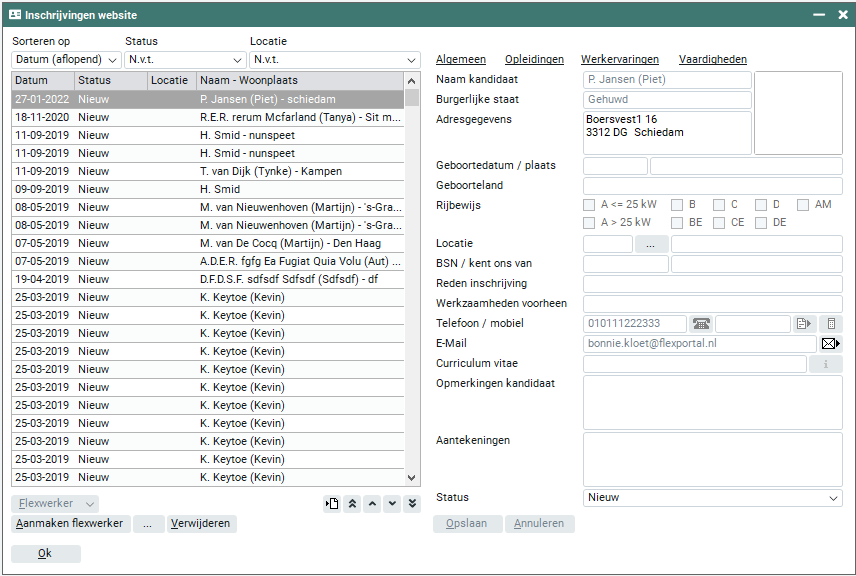Viewport: 856px width, 576px height.
Task: Click the telephone dial icon
Action: click(x=701, y=324)
